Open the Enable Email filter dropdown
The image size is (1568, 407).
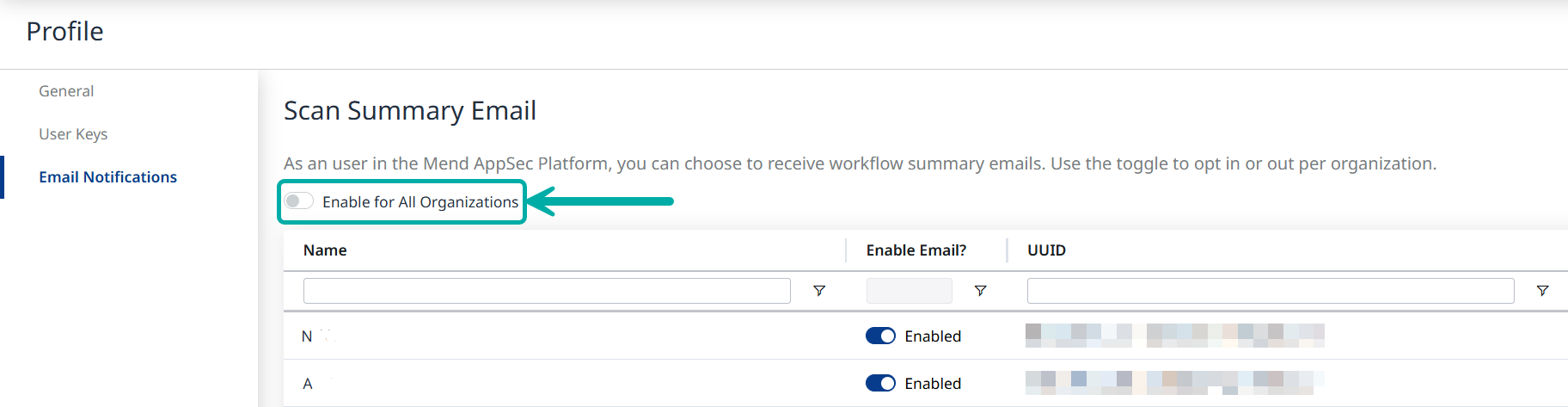pos(909,291)
